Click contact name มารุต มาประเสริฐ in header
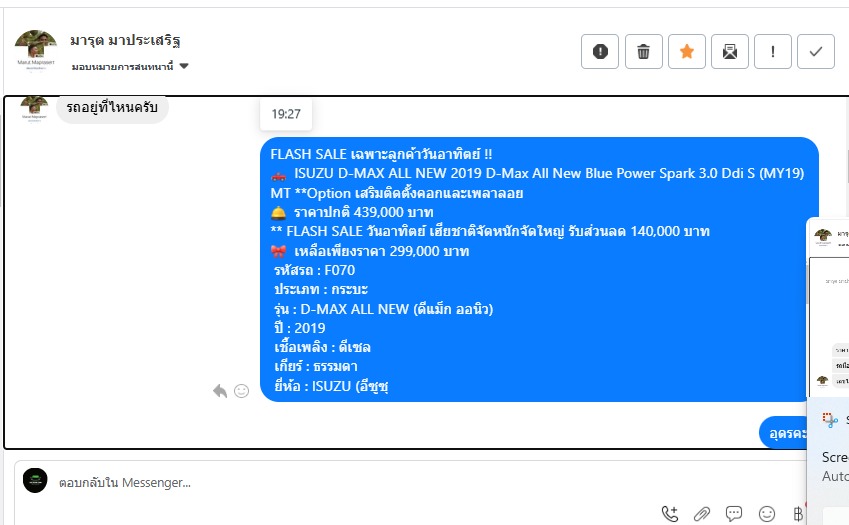Image resolution: width=849 pixels, height=525 pixels. [125, 41]
